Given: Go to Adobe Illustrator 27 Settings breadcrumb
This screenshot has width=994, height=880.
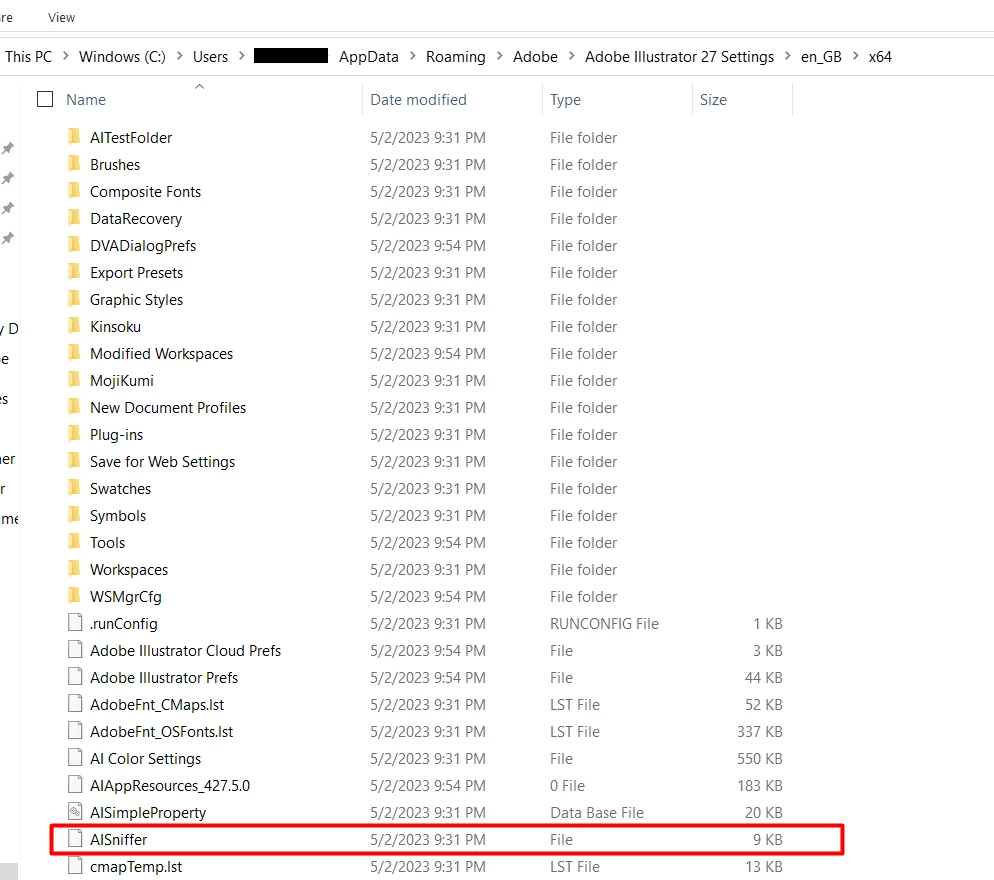Looking at the screenshot, I should 680,56.
